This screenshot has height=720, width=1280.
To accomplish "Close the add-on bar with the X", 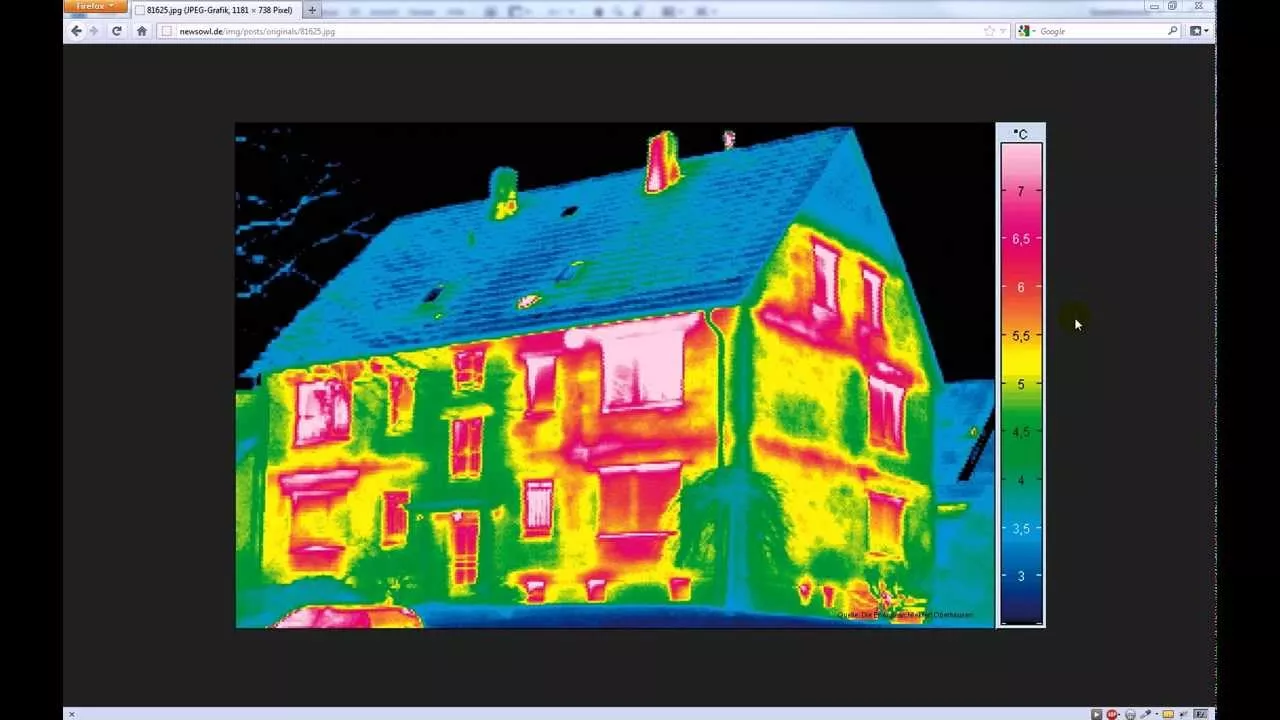I will (x=71, y=714).
